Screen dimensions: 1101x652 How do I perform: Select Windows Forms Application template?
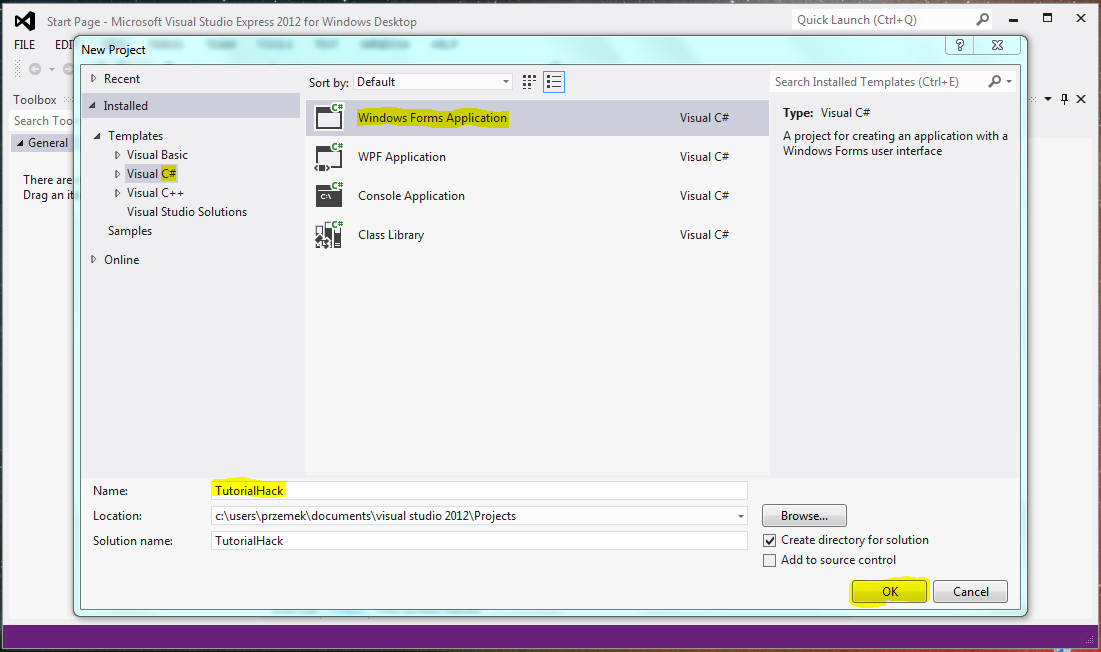[x=537, y=118]
